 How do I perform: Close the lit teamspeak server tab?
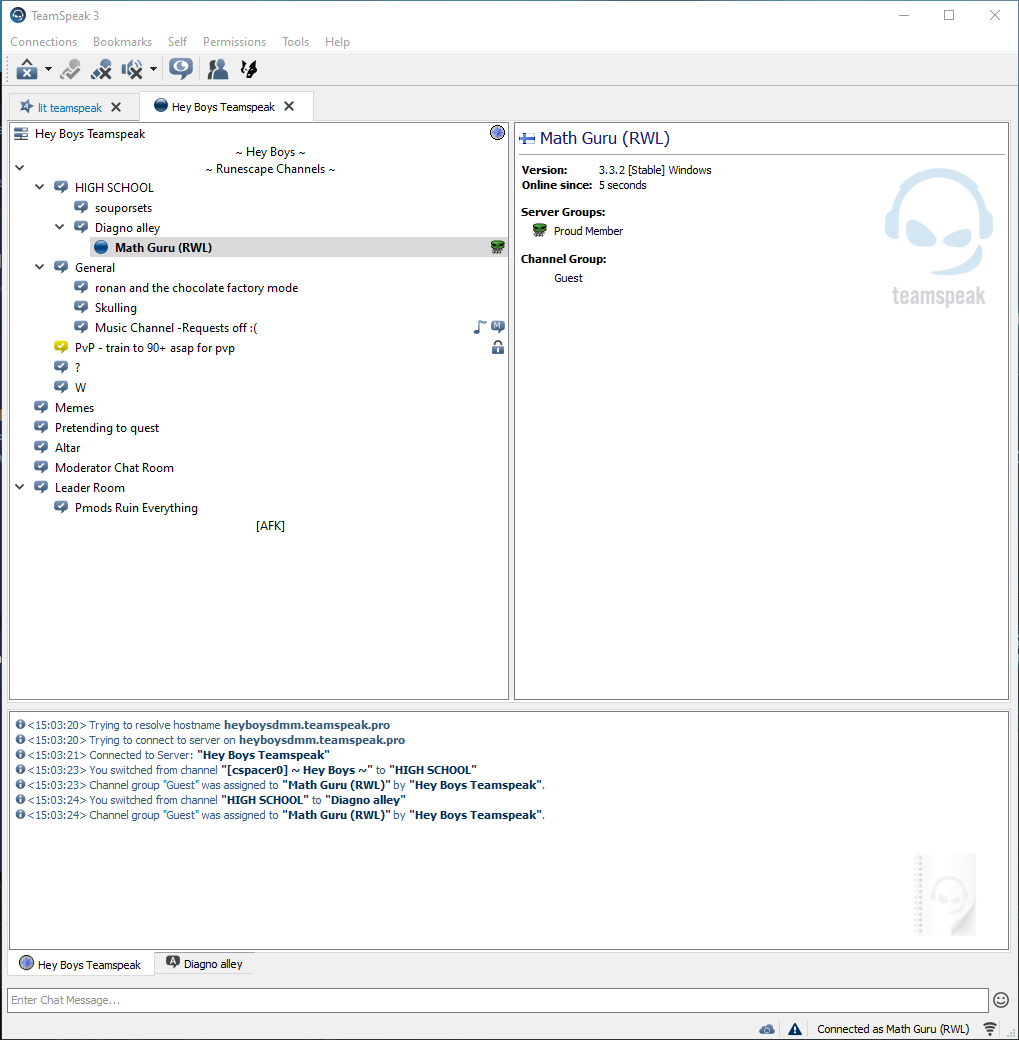click(116, 107)
